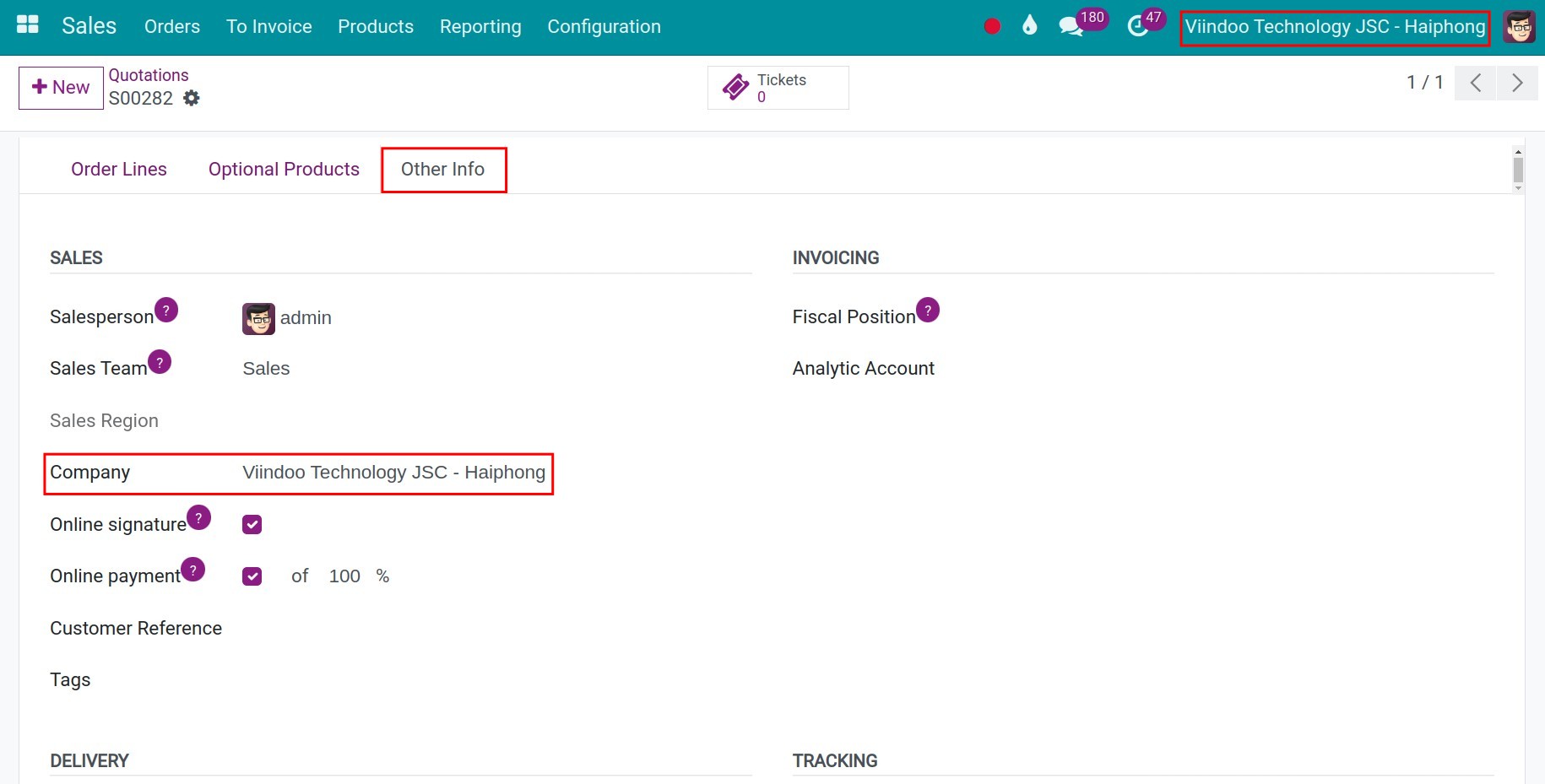Screen dimensions: 1545x784
Task: Open the Company field dropdown
Action: point(496,473)
